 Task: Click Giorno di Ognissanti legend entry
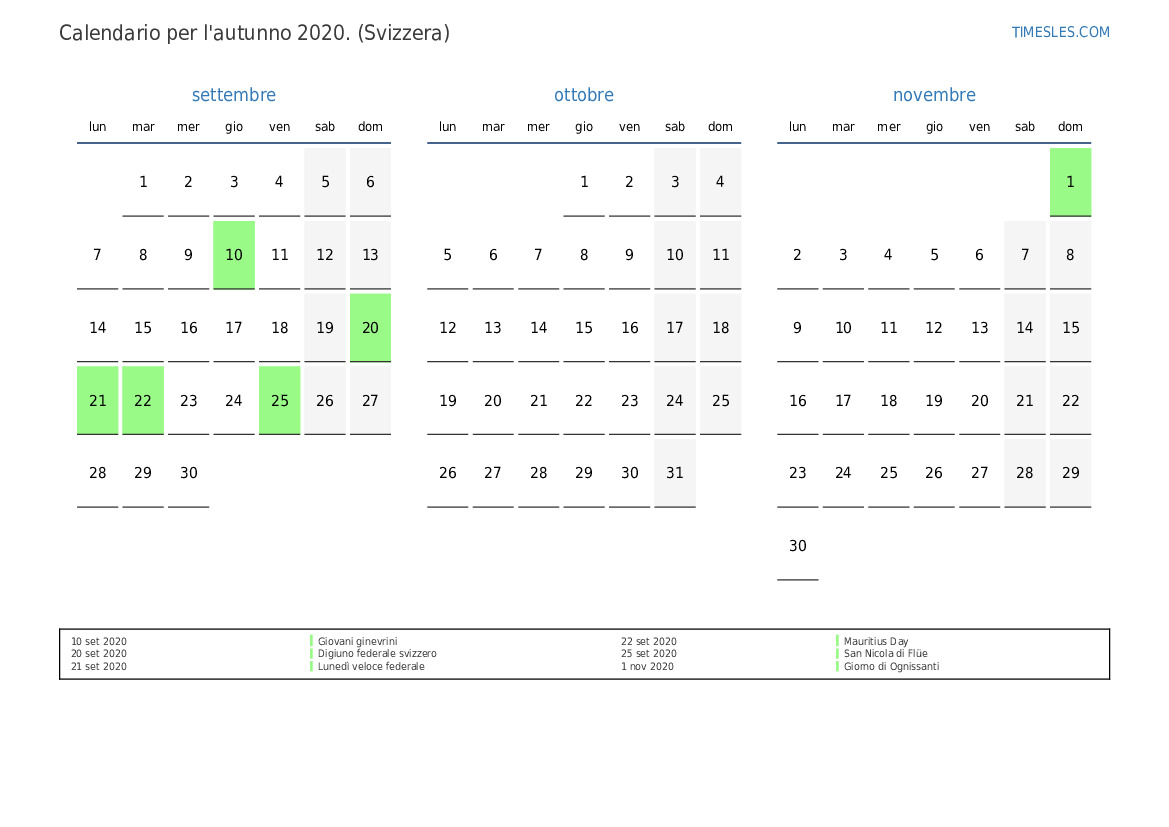tap(891, 667)
